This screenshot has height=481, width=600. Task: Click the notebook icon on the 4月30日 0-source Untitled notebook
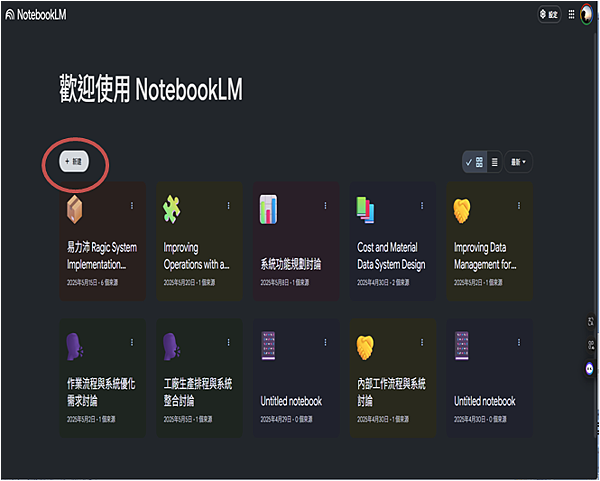(462, 346)
